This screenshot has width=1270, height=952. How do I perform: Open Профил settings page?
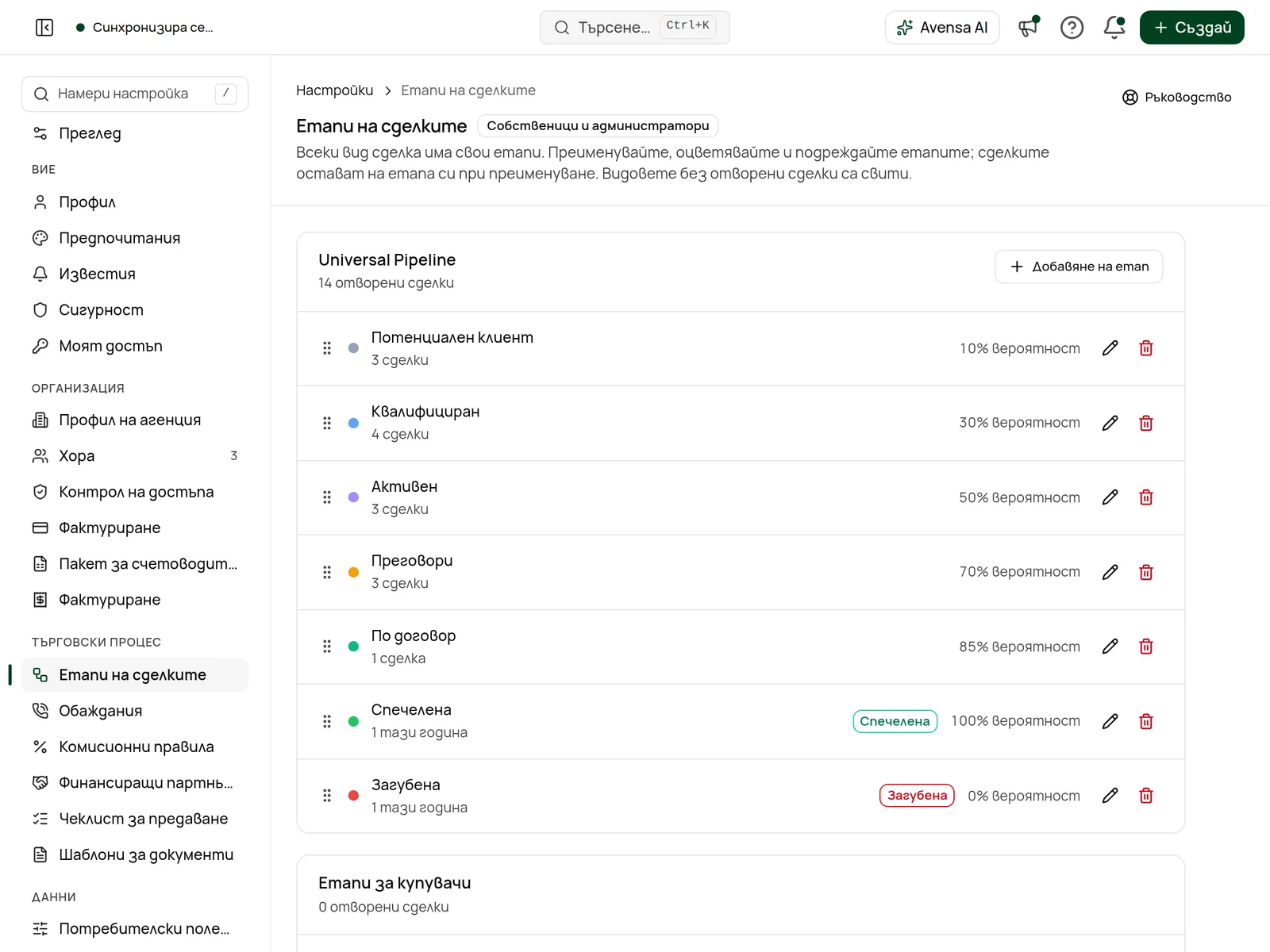pyautogui.click(x=135, y=202)
